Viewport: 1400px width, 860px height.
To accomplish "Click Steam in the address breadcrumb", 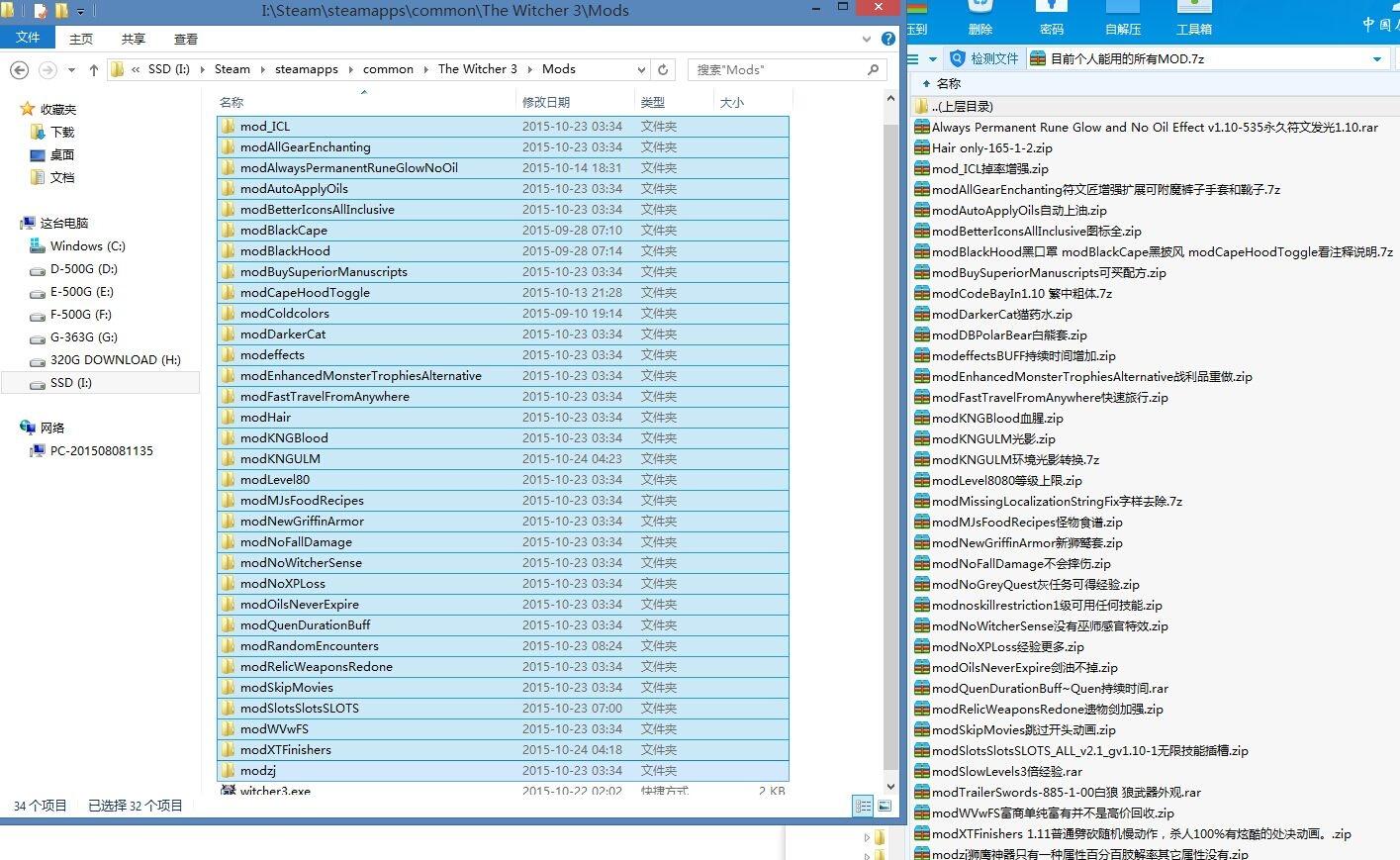I will coord(233,69).
